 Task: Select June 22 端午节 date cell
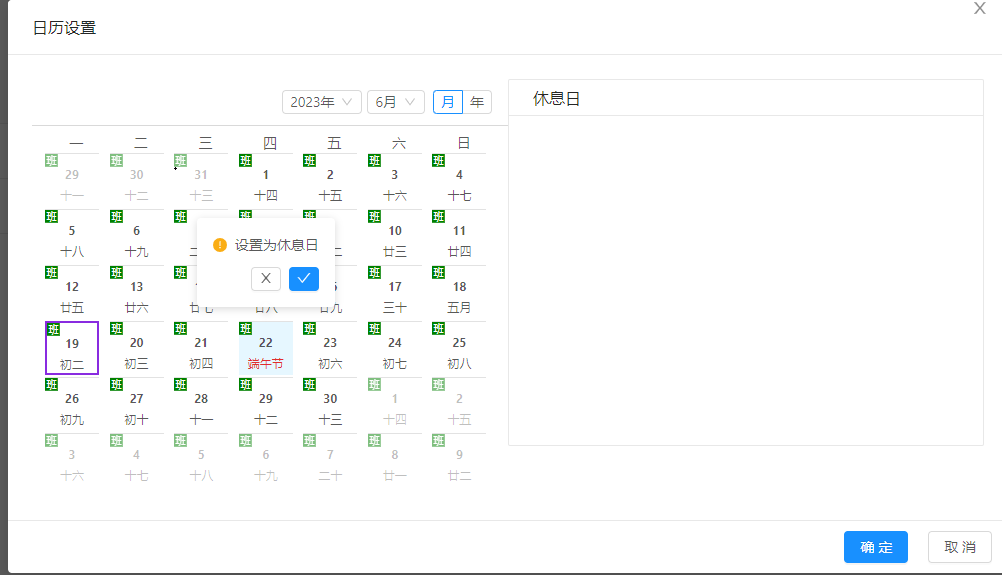tap(266, 350)
